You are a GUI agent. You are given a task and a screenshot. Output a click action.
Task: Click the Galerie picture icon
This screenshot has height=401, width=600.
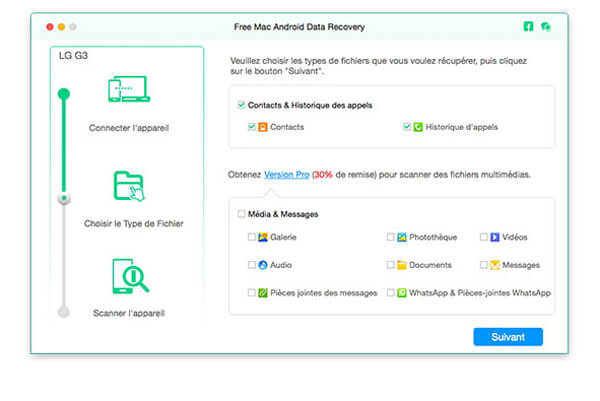[263, 237]
